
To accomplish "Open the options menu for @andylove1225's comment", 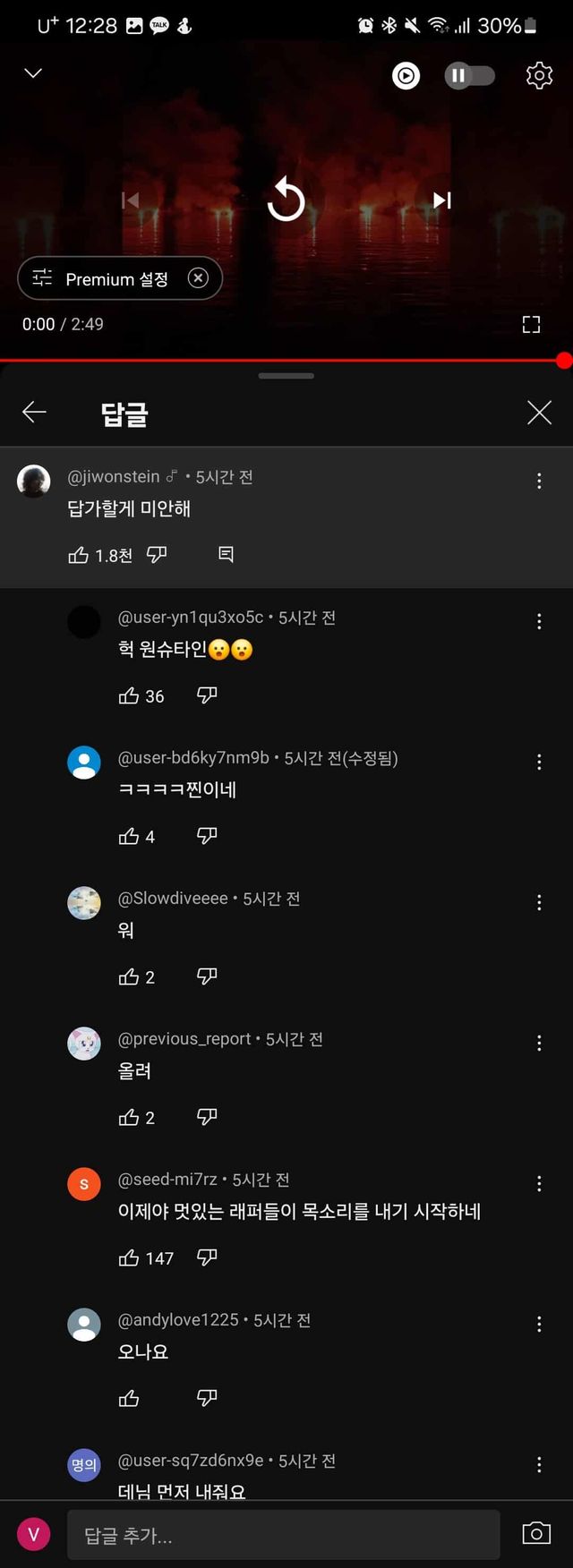I will coord(538,1324).
